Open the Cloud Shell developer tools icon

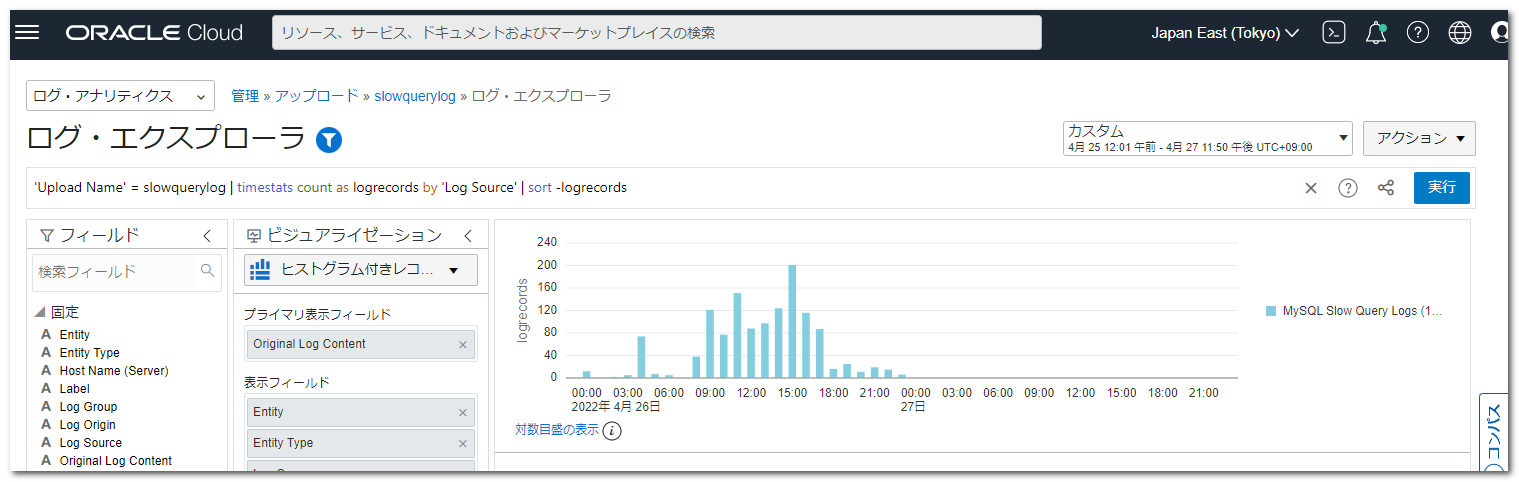click(1333, 33)
